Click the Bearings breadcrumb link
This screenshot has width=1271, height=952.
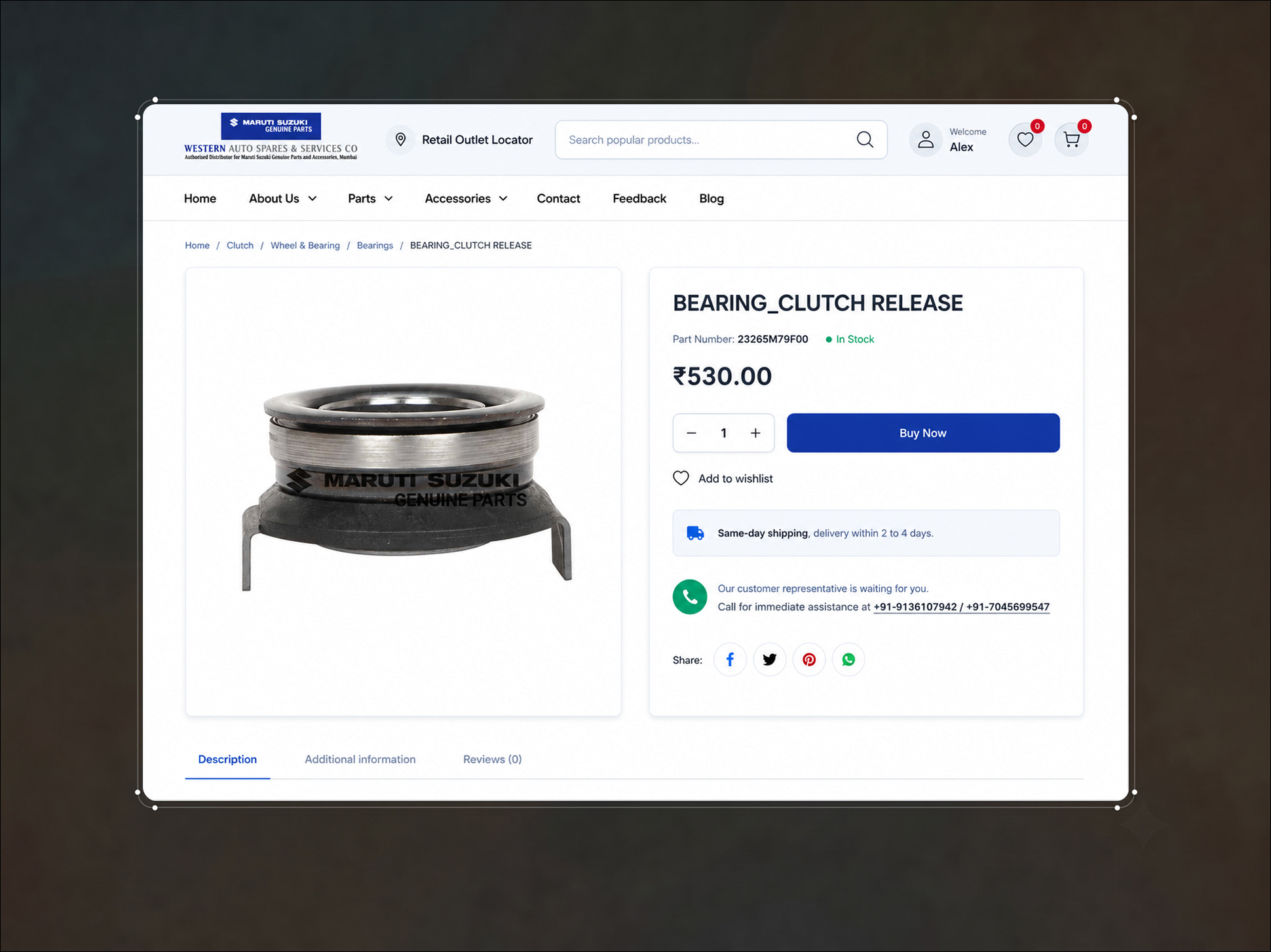[x=375, y=245]
